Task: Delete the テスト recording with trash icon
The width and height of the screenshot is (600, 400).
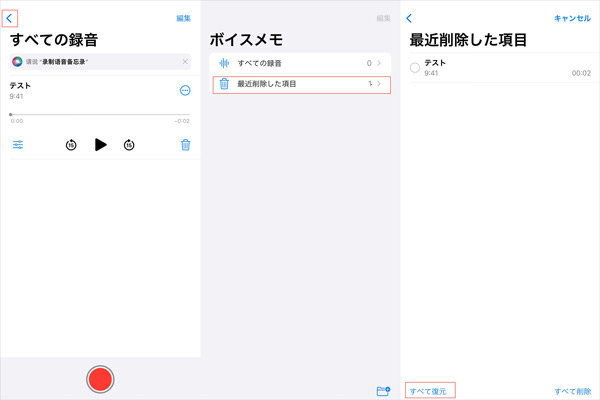Action: click(x=186, y=145)
